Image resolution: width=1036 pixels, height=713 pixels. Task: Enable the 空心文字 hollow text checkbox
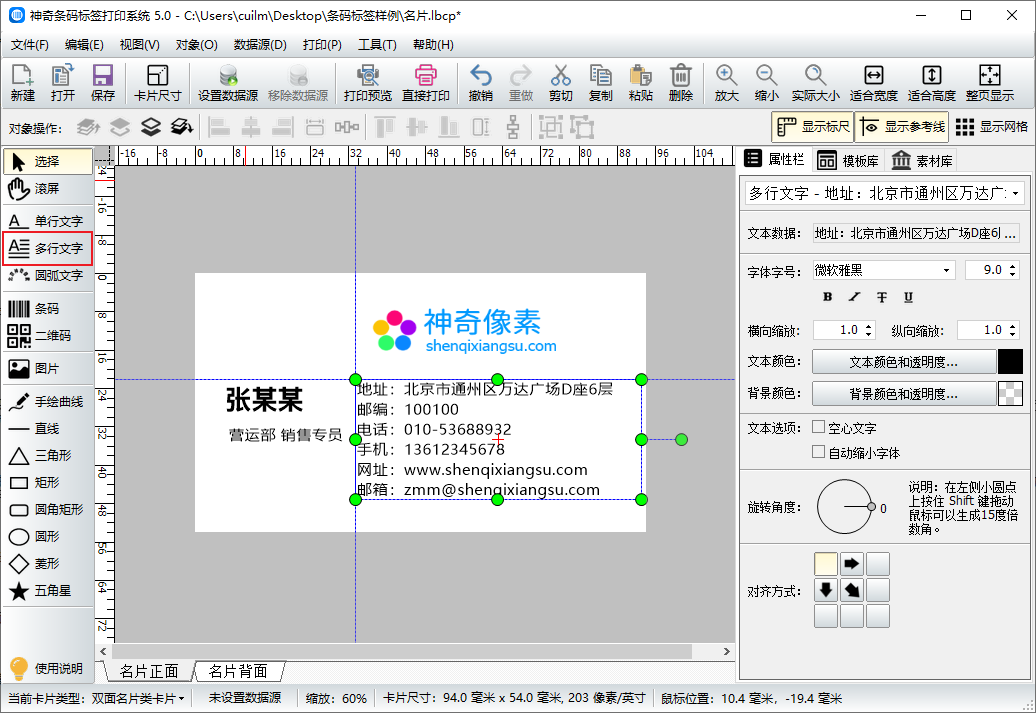click(x=818, y=427)
